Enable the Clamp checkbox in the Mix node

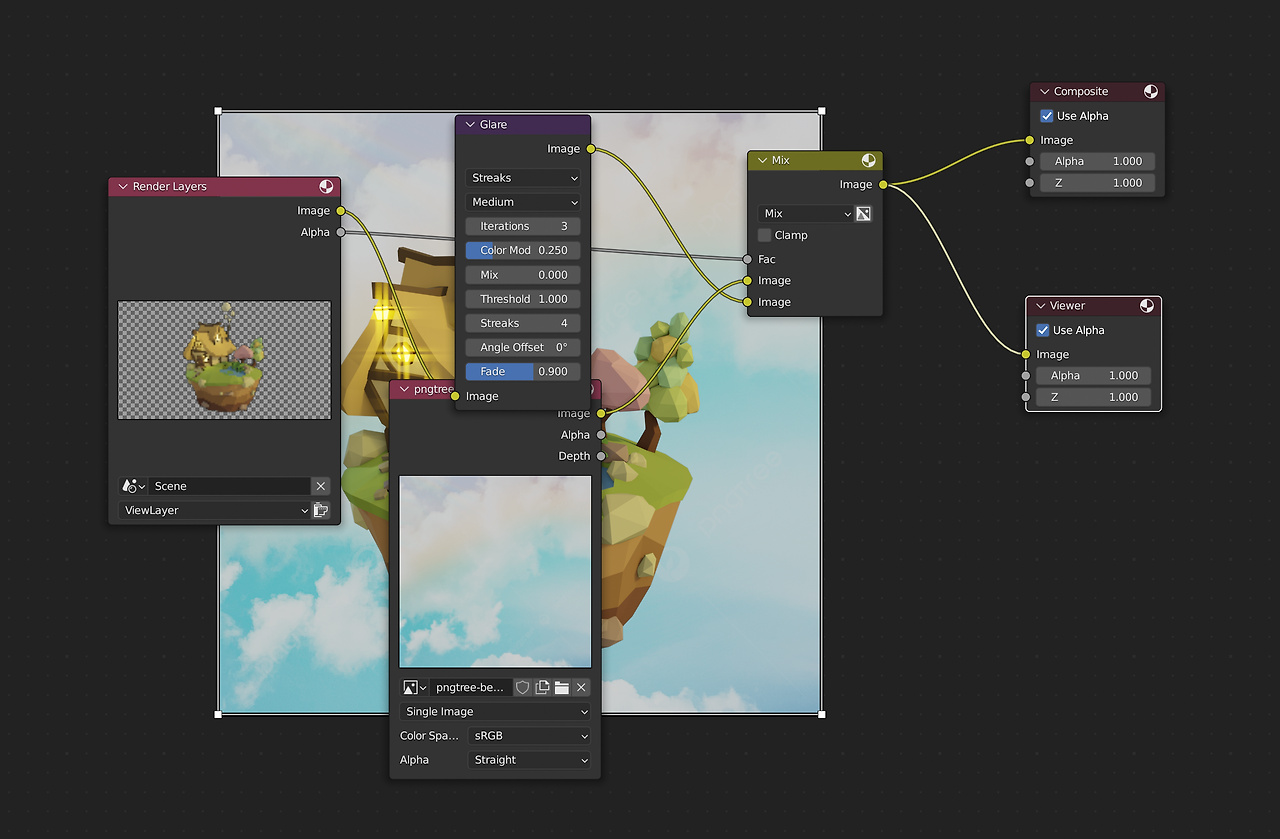(x=765, y=235)
